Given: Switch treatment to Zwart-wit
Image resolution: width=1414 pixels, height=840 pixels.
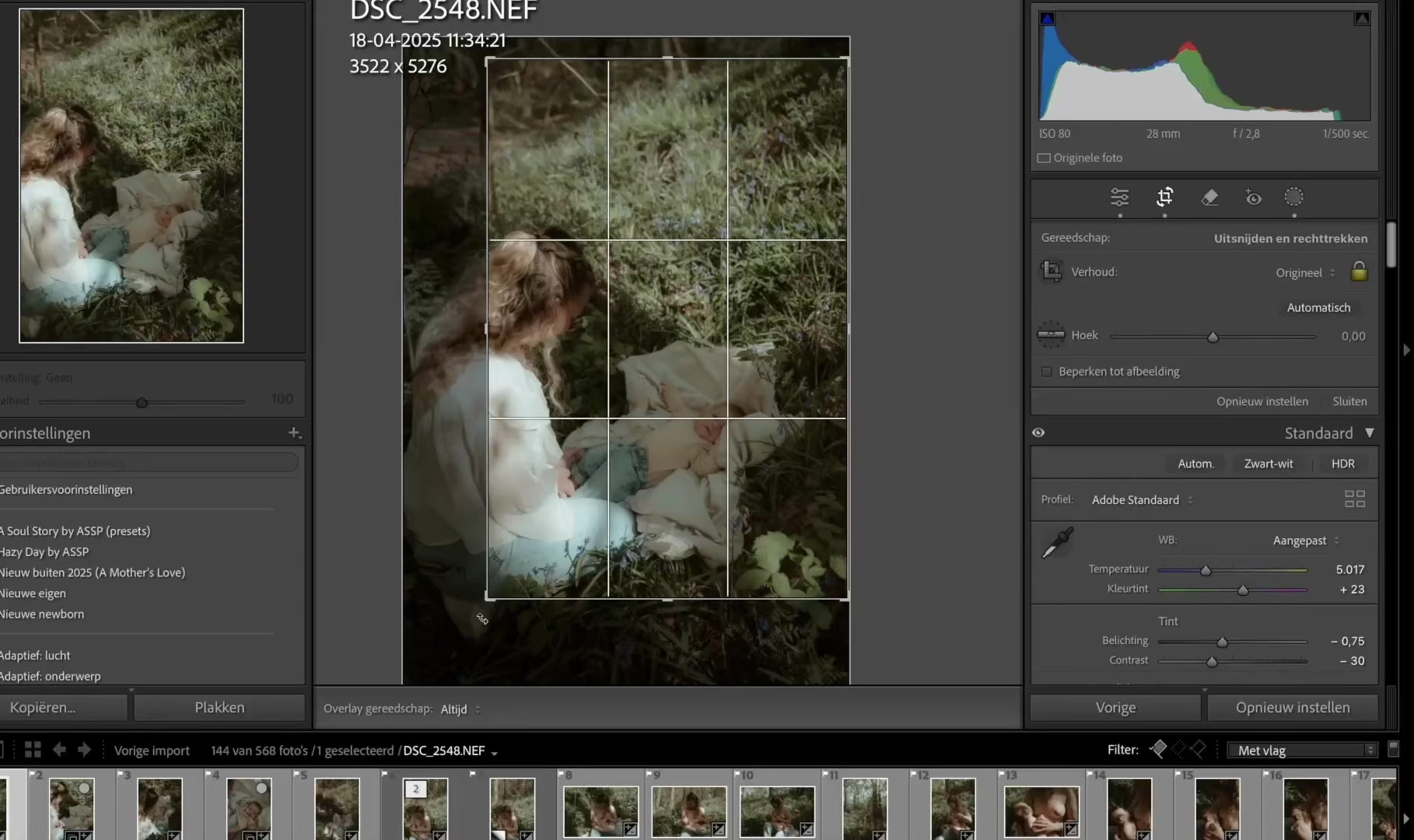Looking at the screenshot, I should pos(1268,464).
